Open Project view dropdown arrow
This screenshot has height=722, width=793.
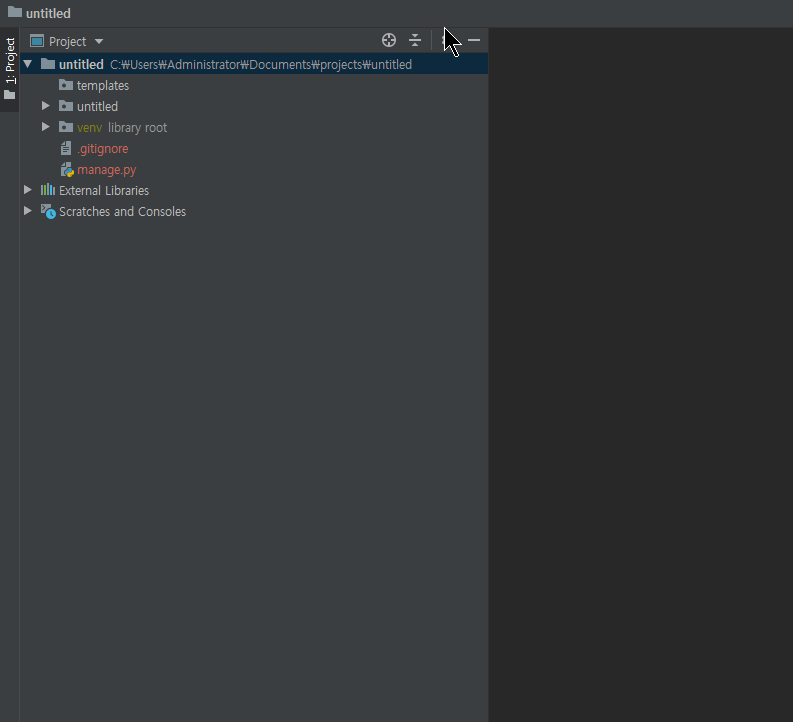99,41
